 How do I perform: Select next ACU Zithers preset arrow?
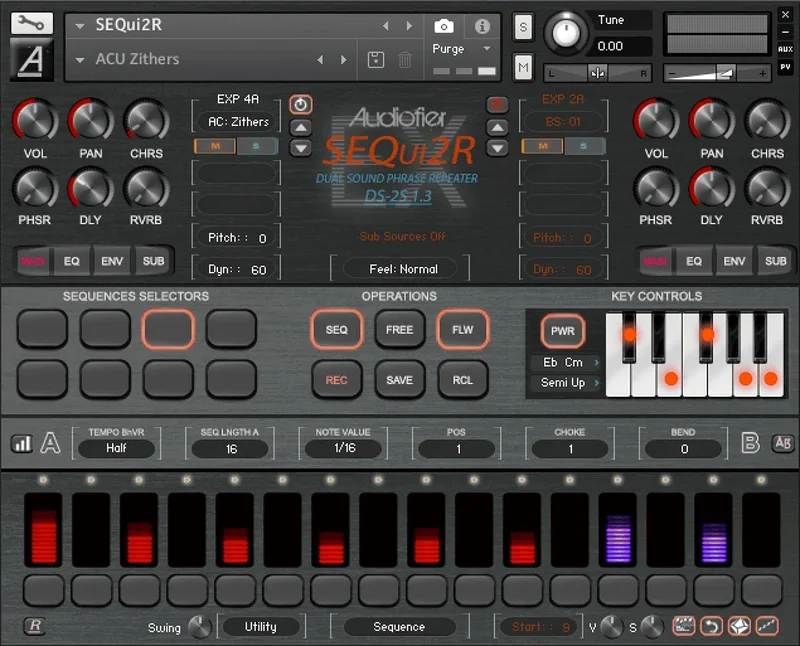pos(344,60)
